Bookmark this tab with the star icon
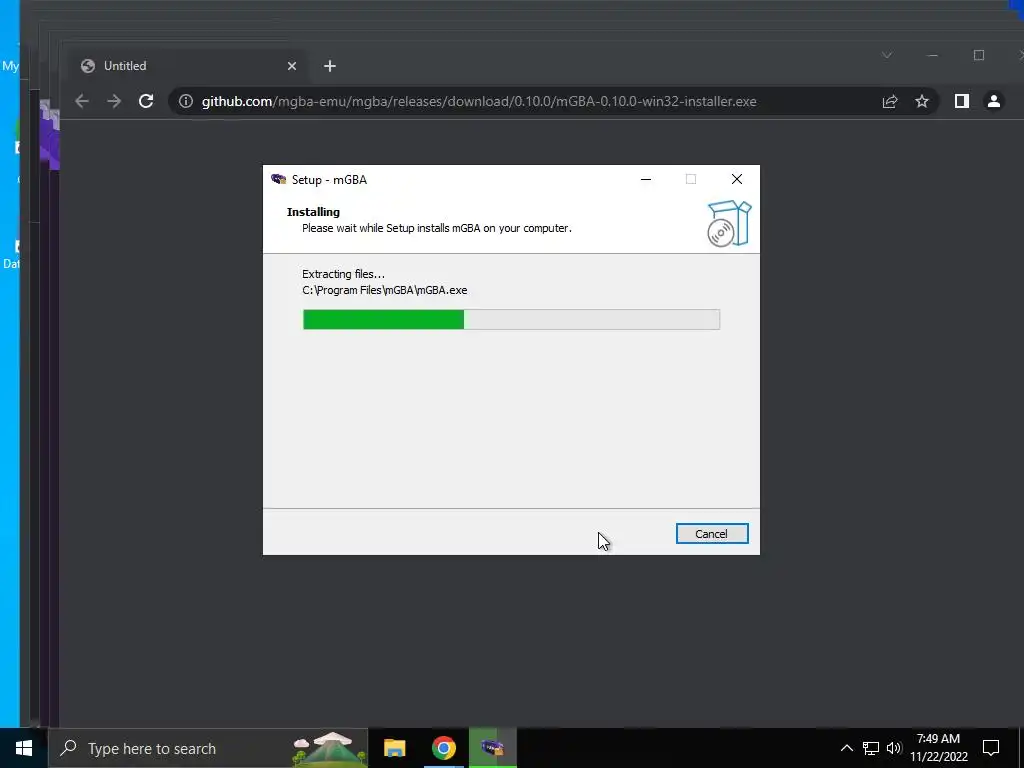Viewport: 1024px width, 768px height. [921, 101]
